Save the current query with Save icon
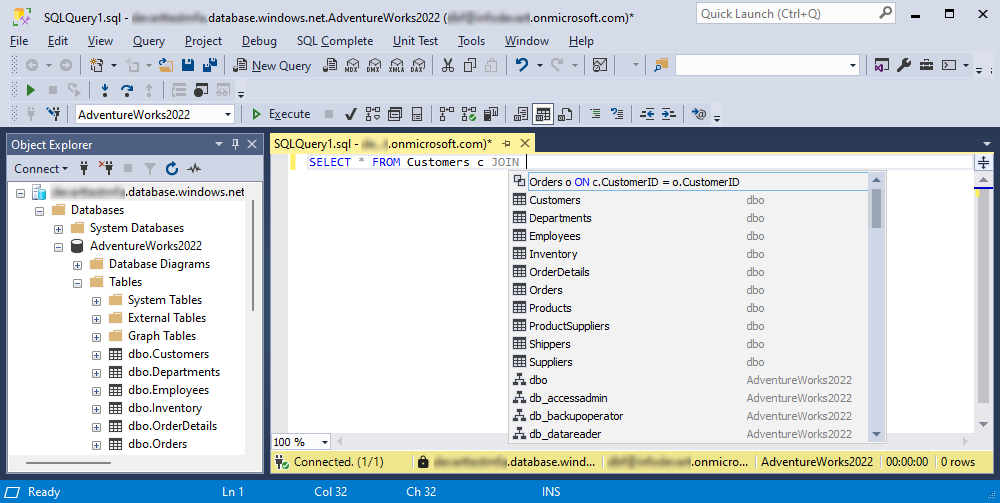Screen dimensions: 1000x503 [x=188, y=65]
